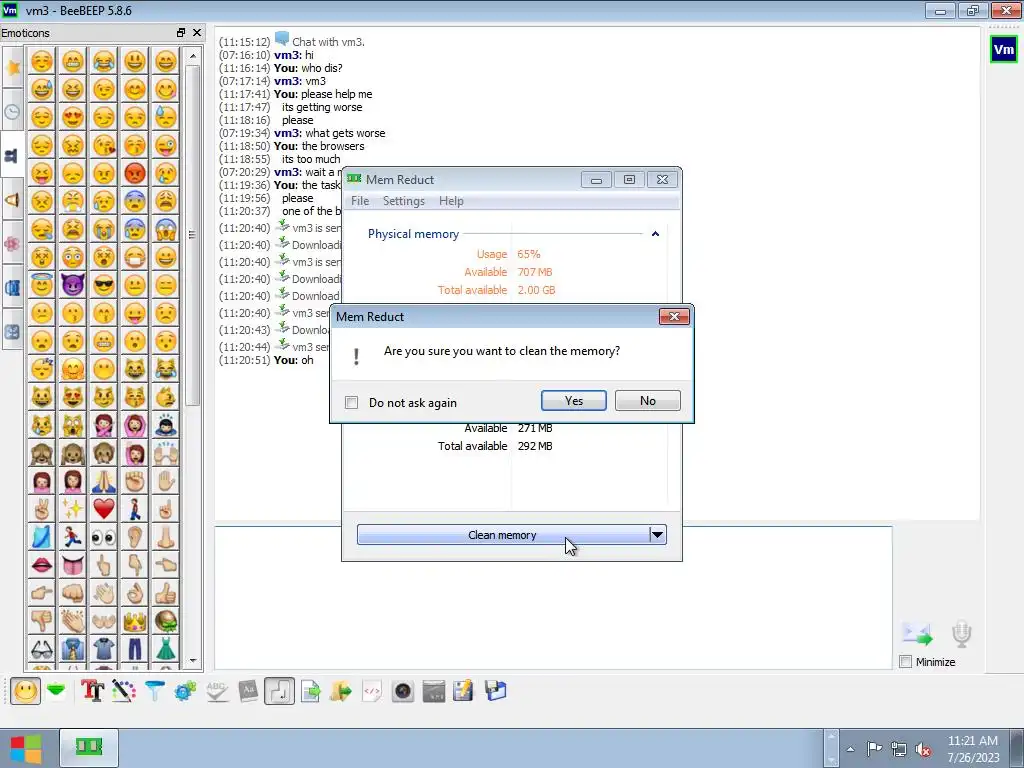Insert the thumbs up emoticon
The height and width of the screenshot is (768, 1024).
tap(166, 592)
